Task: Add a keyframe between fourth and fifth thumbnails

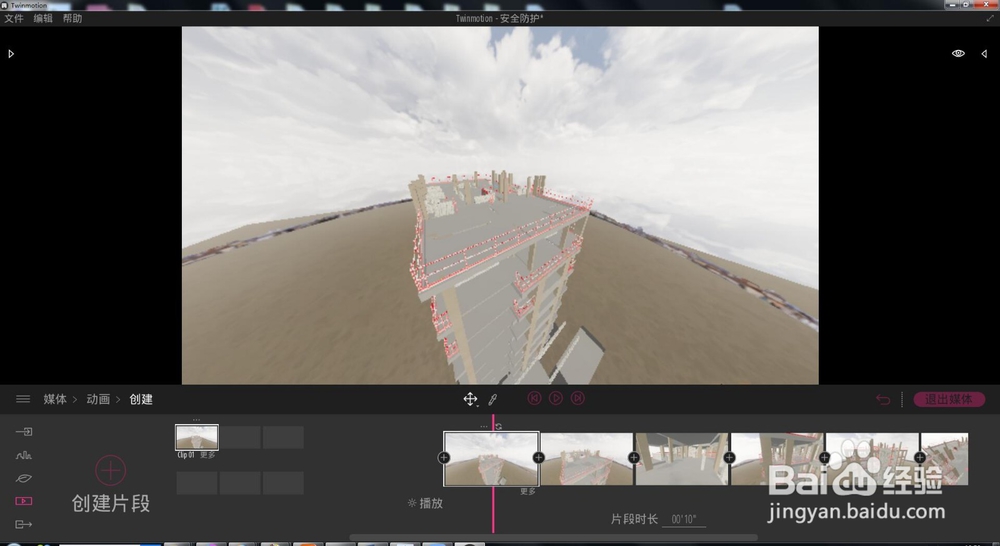Action: point(825,457)
